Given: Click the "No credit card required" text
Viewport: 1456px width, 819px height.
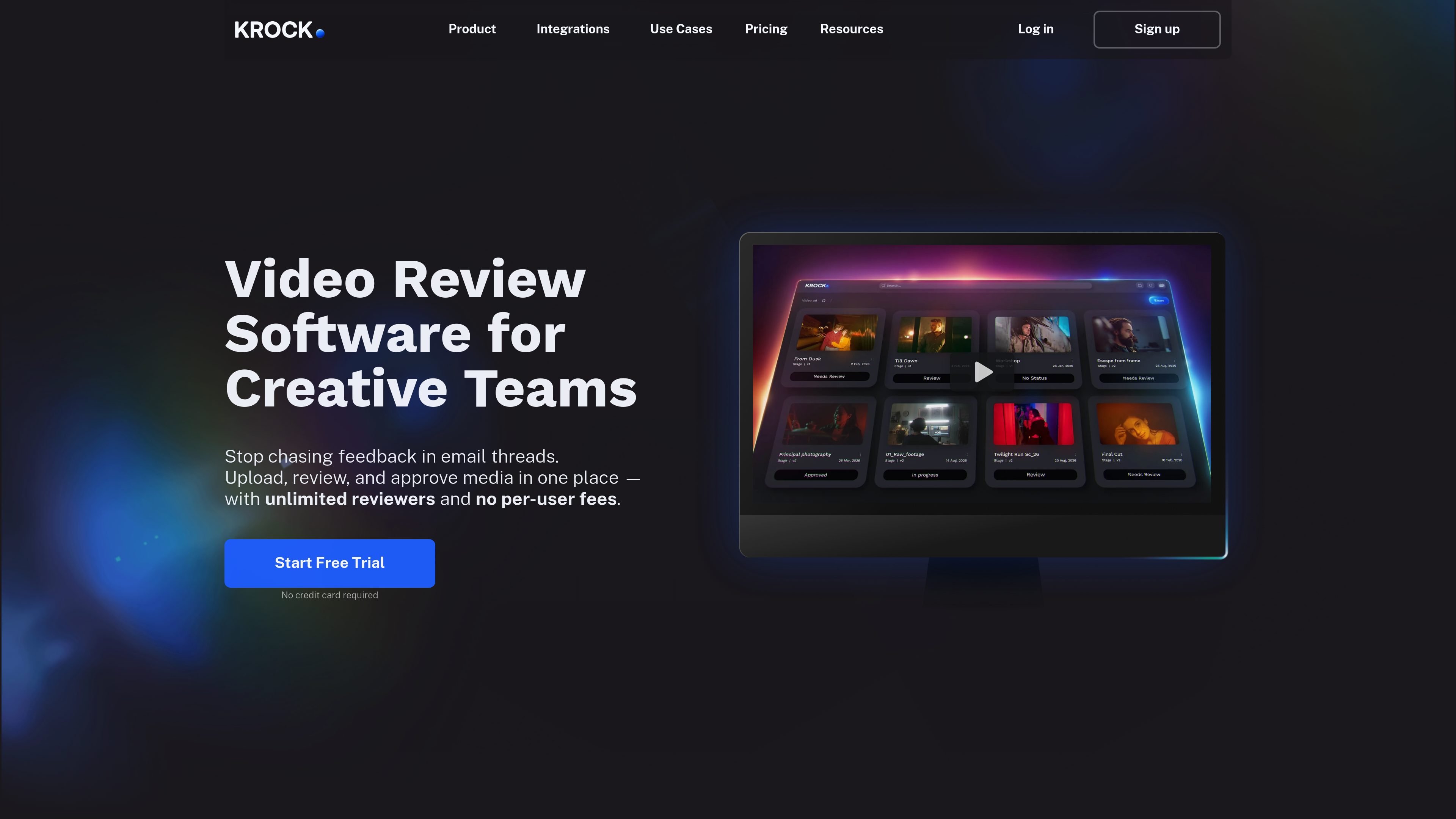Looking at the screenshot, I should pos(329,595).
